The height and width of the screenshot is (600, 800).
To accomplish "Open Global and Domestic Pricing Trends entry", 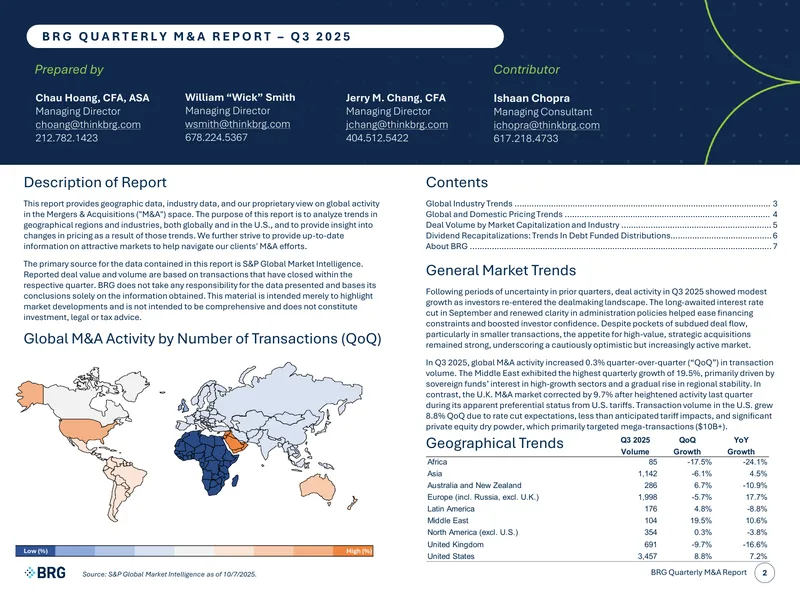I will click(x=601, y=214).
